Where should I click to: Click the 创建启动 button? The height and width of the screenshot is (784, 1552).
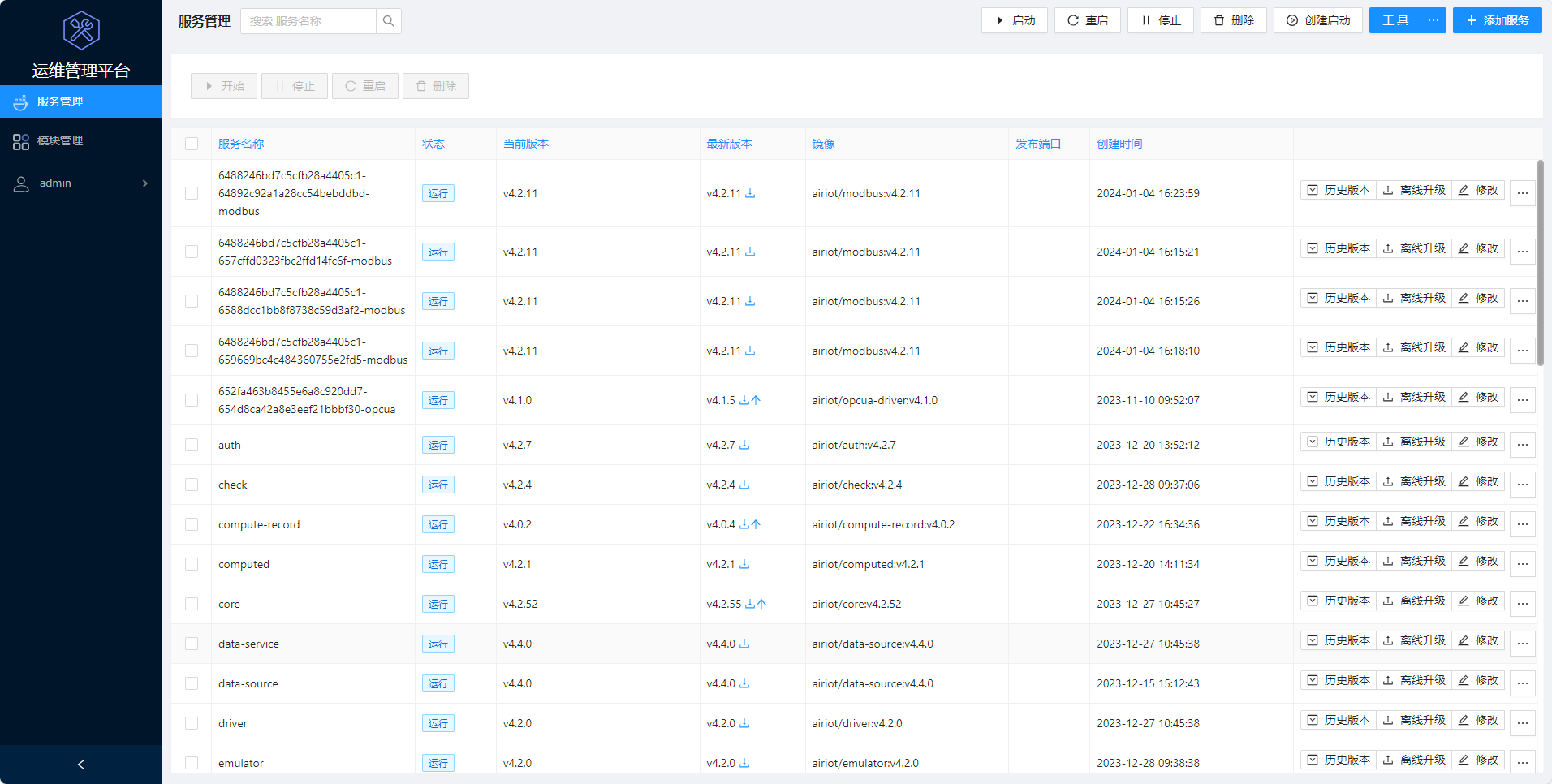click(1318, 21)
